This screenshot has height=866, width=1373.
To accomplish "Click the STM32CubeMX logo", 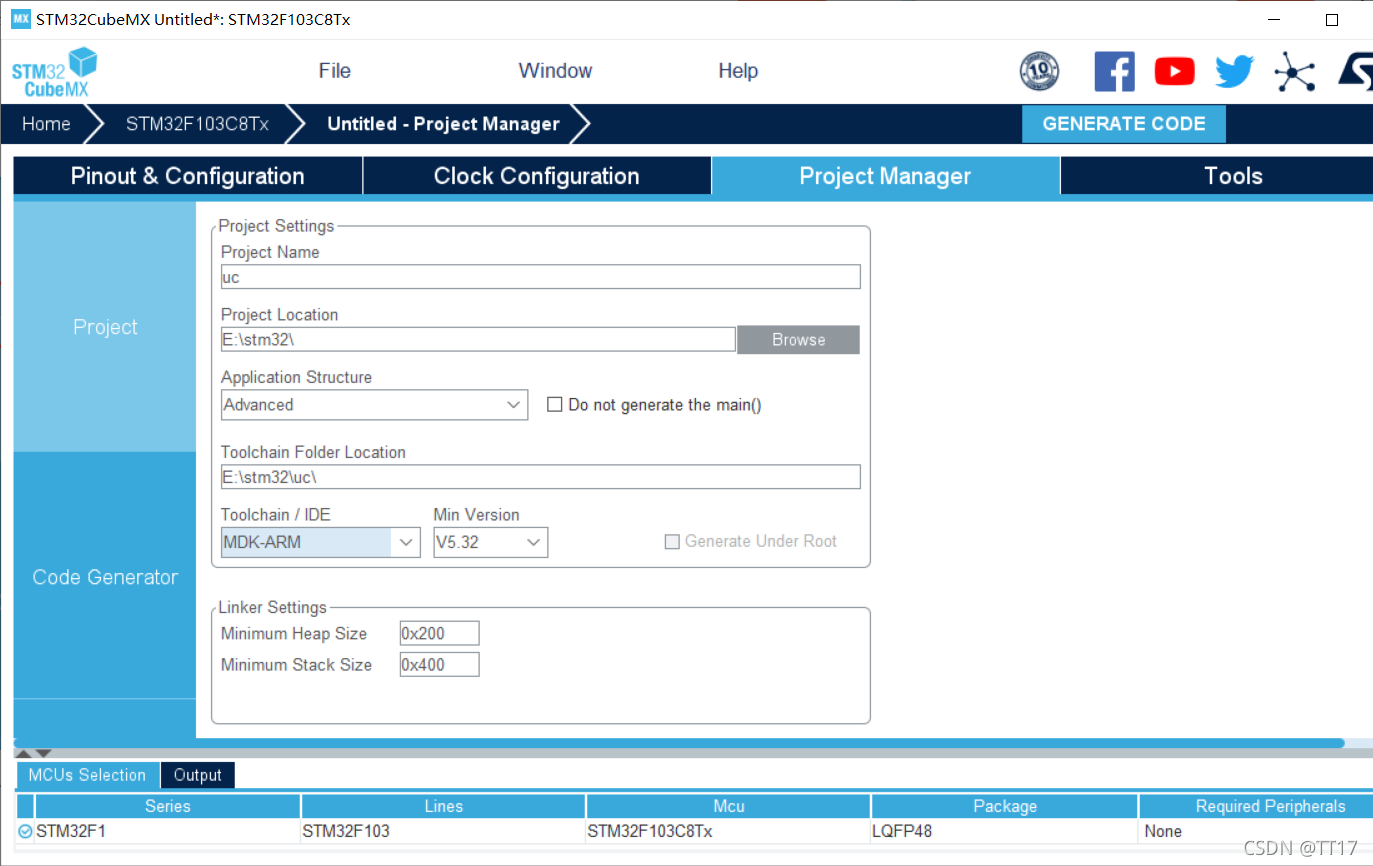I will pos(54,72).
